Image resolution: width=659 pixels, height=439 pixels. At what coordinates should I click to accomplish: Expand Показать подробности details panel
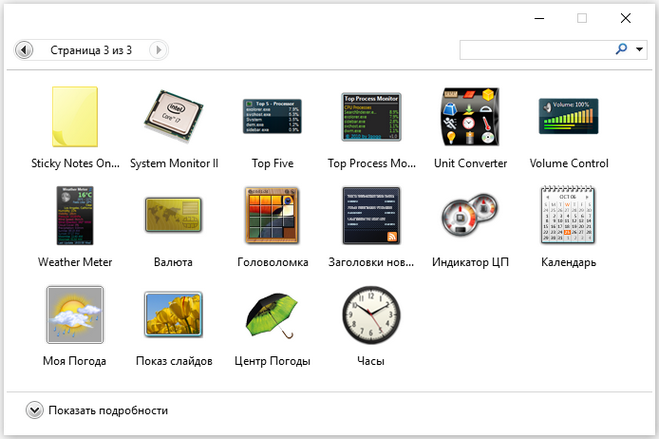coord(35,410)
